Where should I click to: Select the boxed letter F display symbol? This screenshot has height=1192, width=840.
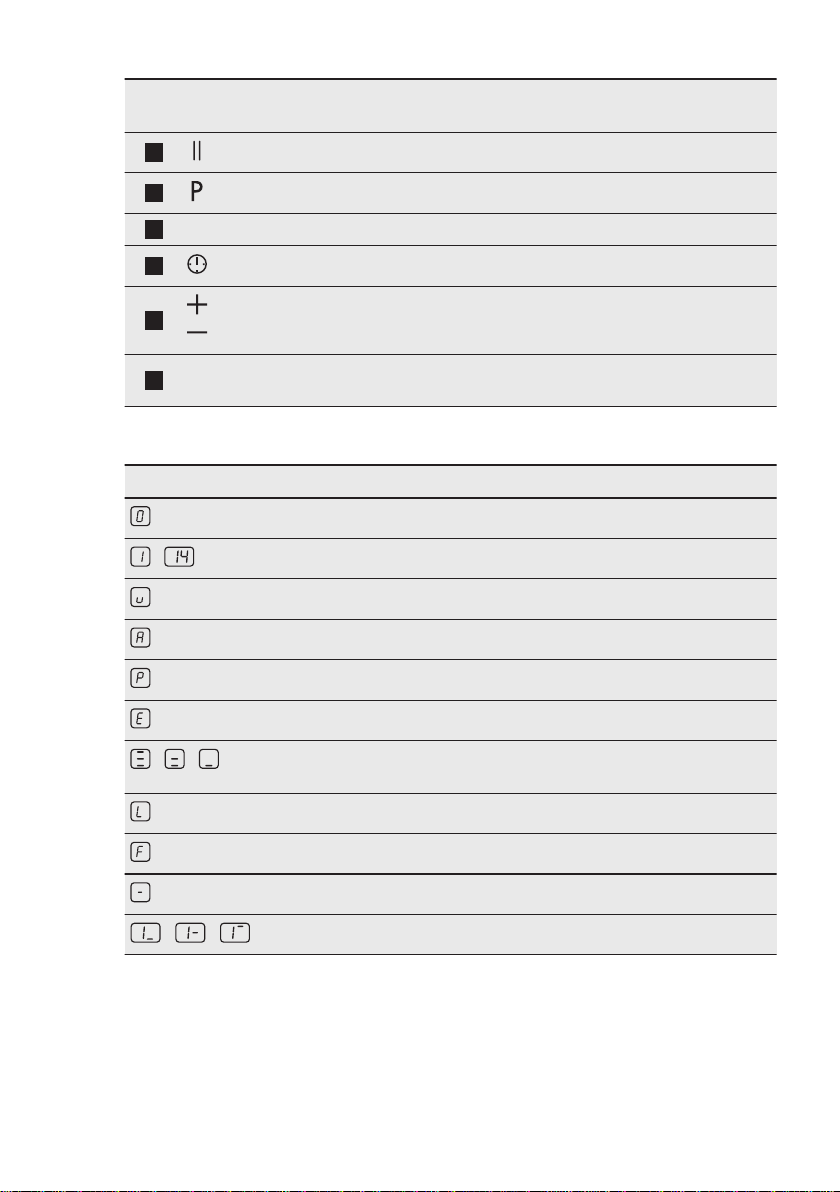pyautogui.click(x=141, y=852)
